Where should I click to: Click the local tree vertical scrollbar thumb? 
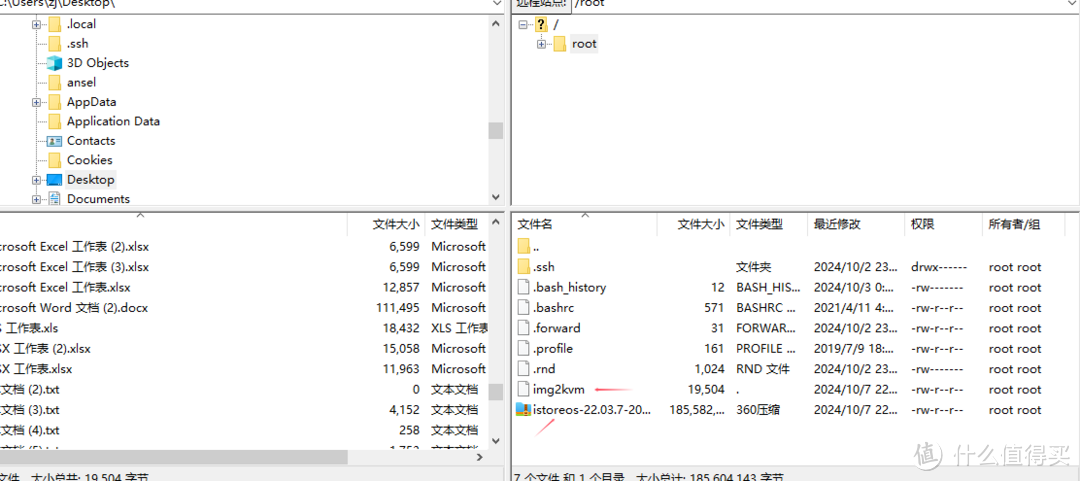pyautogui.click(x=496, y=131)
